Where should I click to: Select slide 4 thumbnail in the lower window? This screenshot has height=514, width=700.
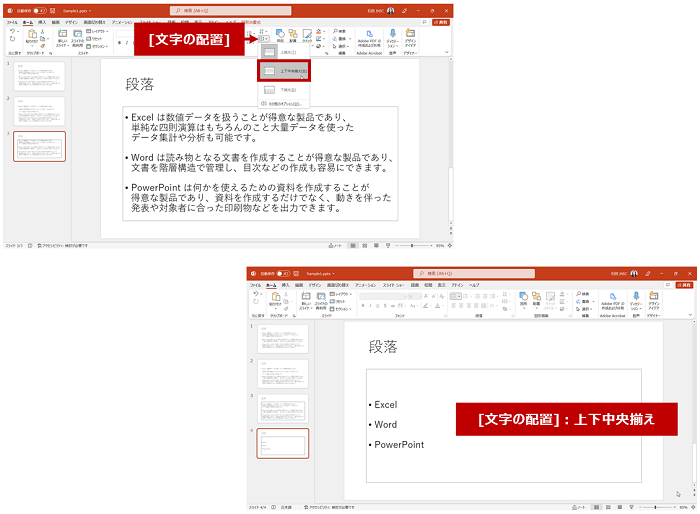point(284,443)
